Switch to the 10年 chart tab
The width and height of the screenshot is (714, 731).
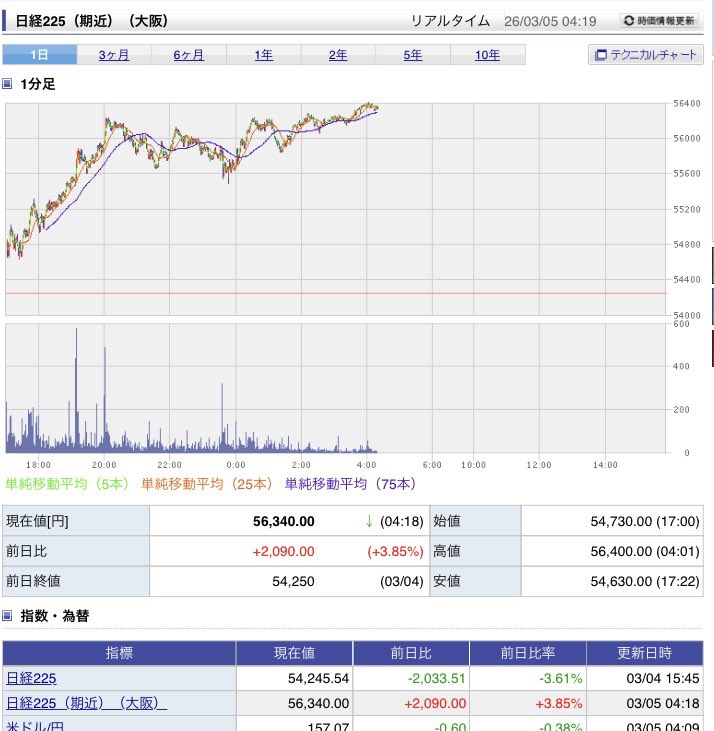point(487,55)
